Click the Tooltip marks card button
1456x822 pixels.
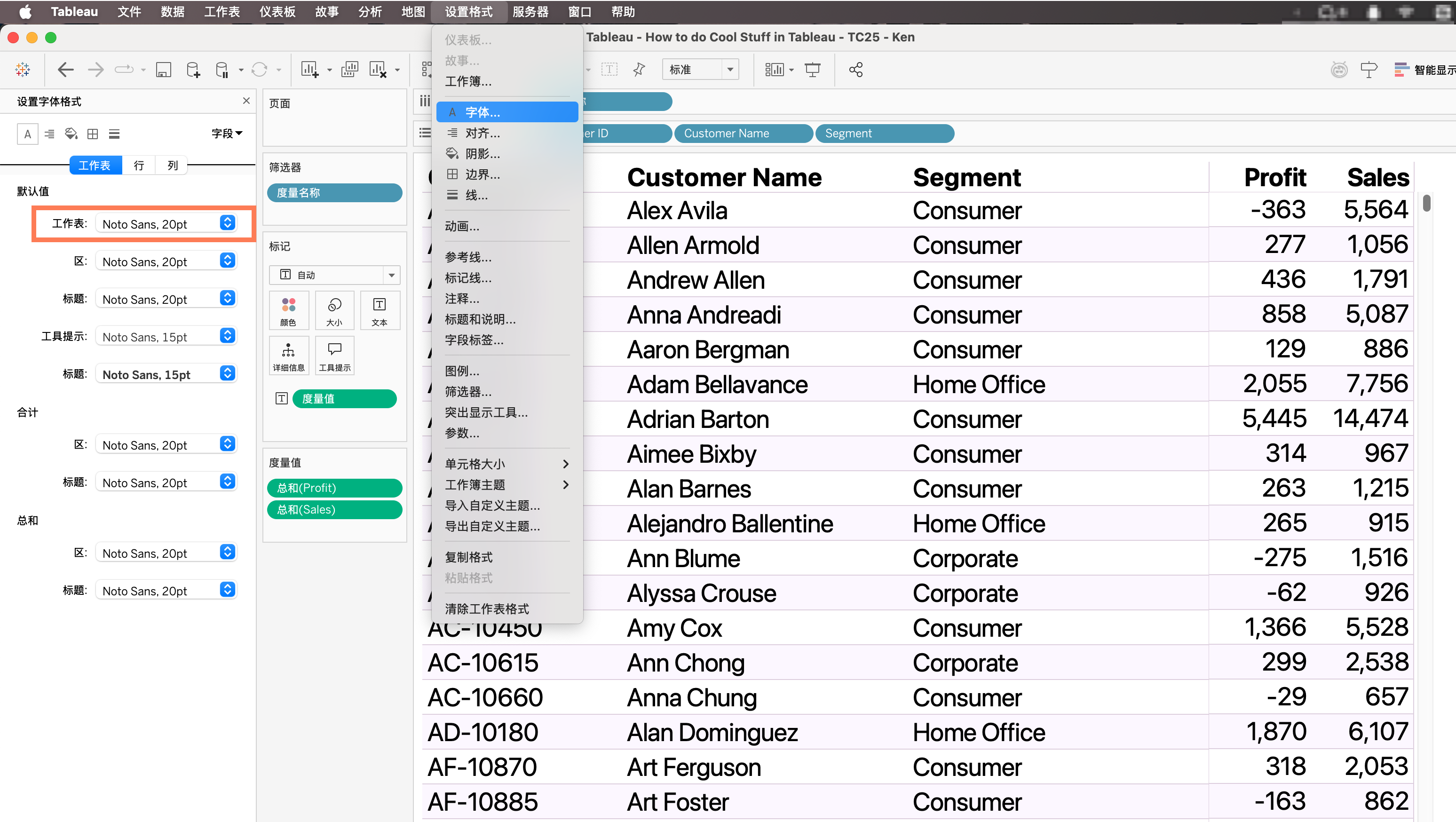coord(335,355)
